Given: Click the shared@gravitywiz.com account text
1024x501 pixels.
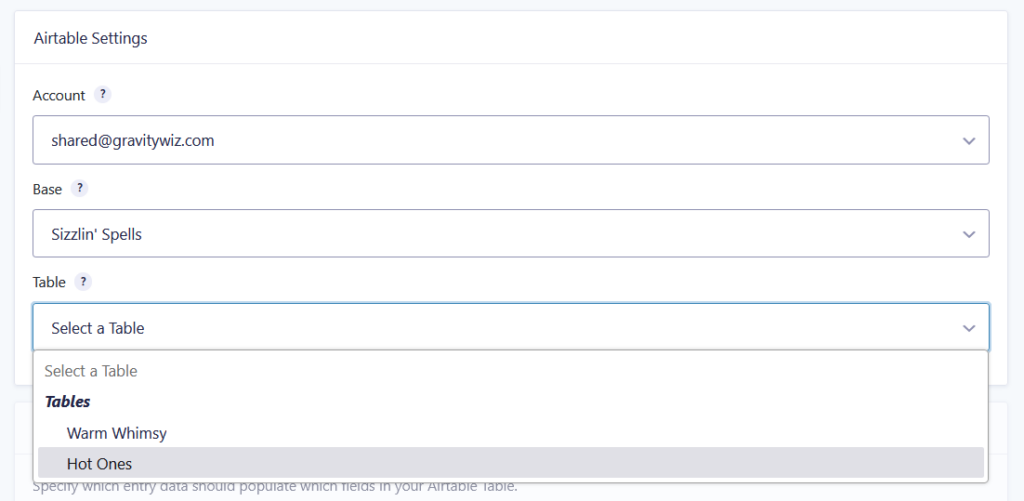Looking at the screenshot, I should coord(133,141).
